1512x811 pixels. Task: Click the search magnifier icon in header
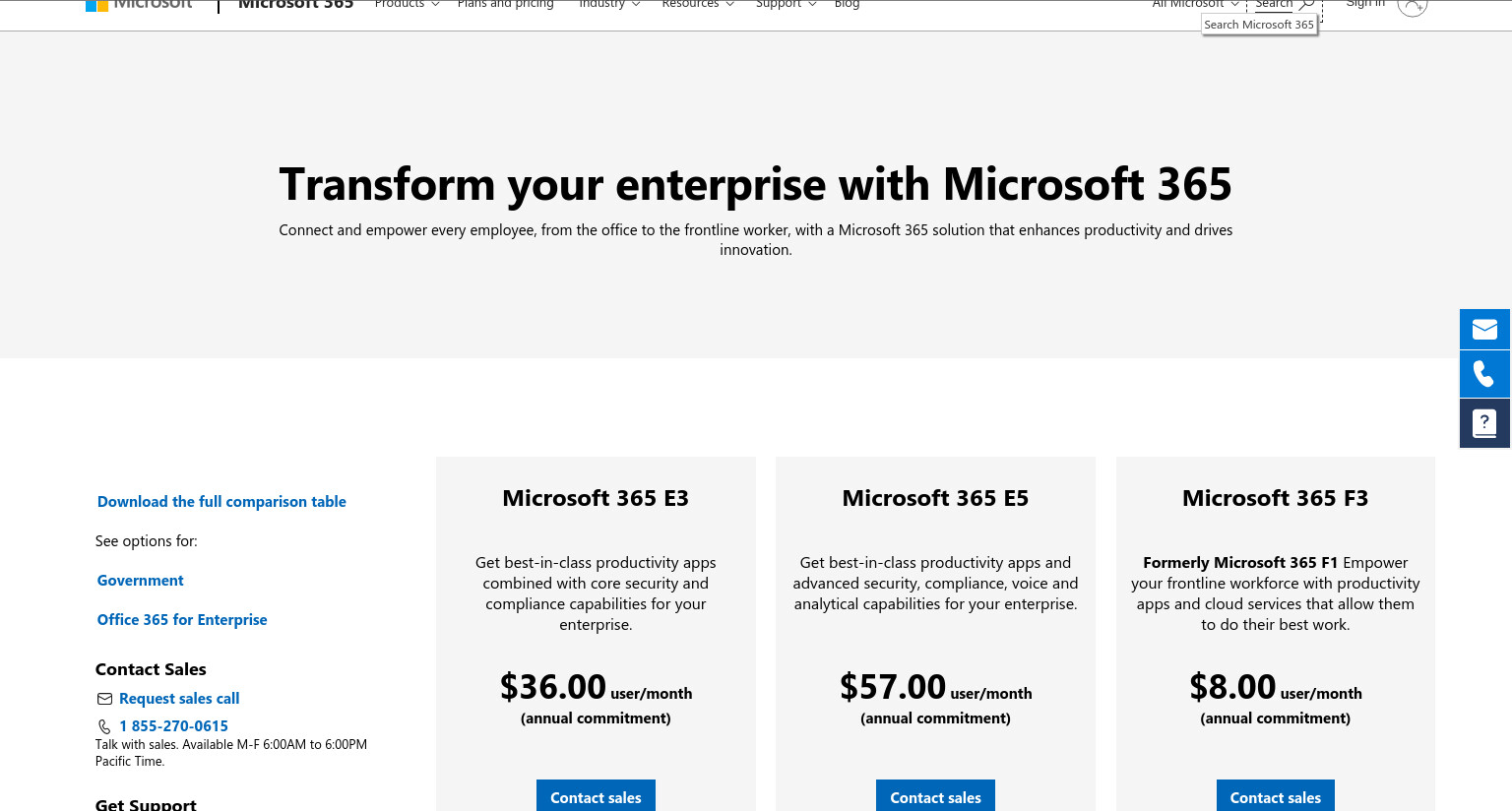pos(1306,5)
